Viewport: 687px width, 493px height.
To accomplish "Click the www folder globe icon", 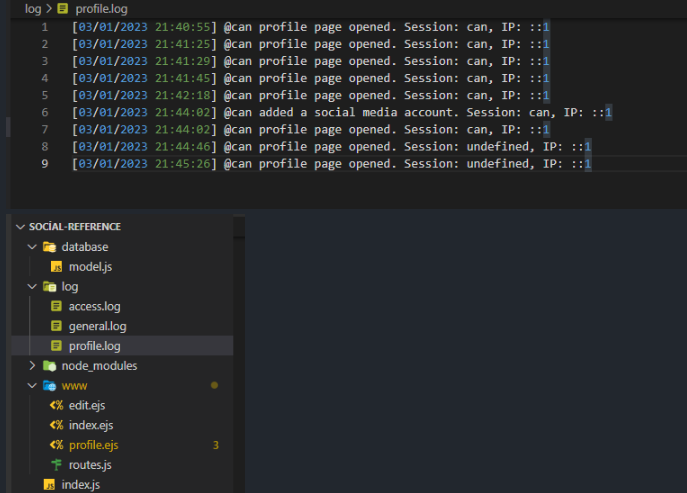I will pyautogui.click(x=50, y=386).
